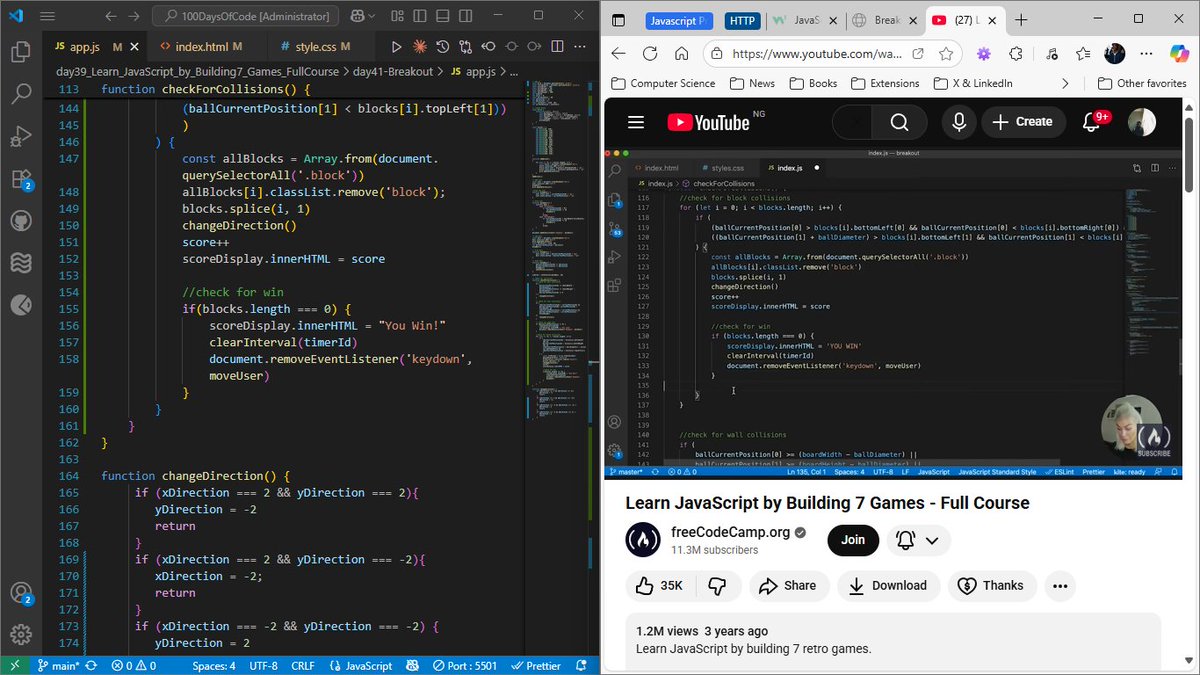Open the channel notification preference dropdown
1200x675 pixels.
point(919,540)
